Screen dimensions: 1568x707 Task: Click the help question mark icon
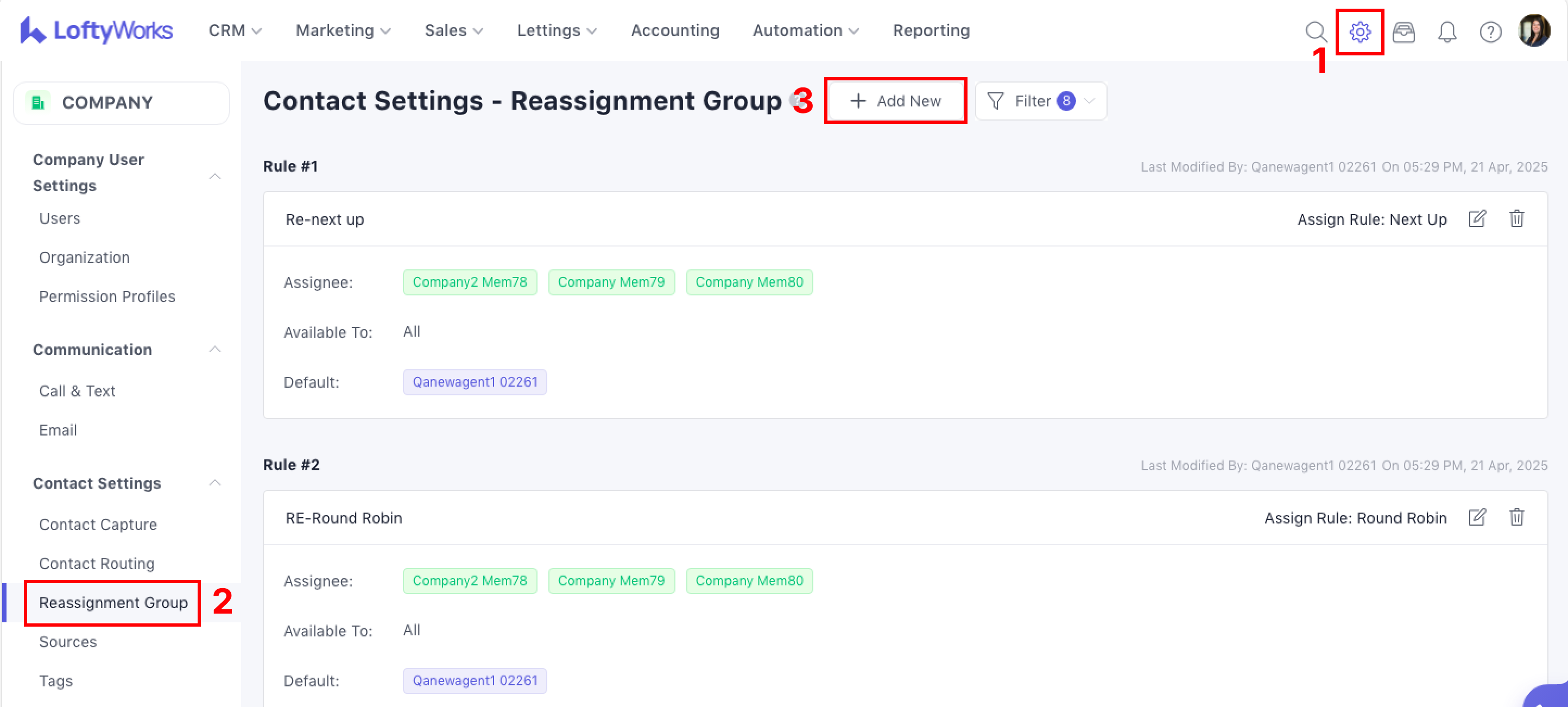click(1490, 31)
